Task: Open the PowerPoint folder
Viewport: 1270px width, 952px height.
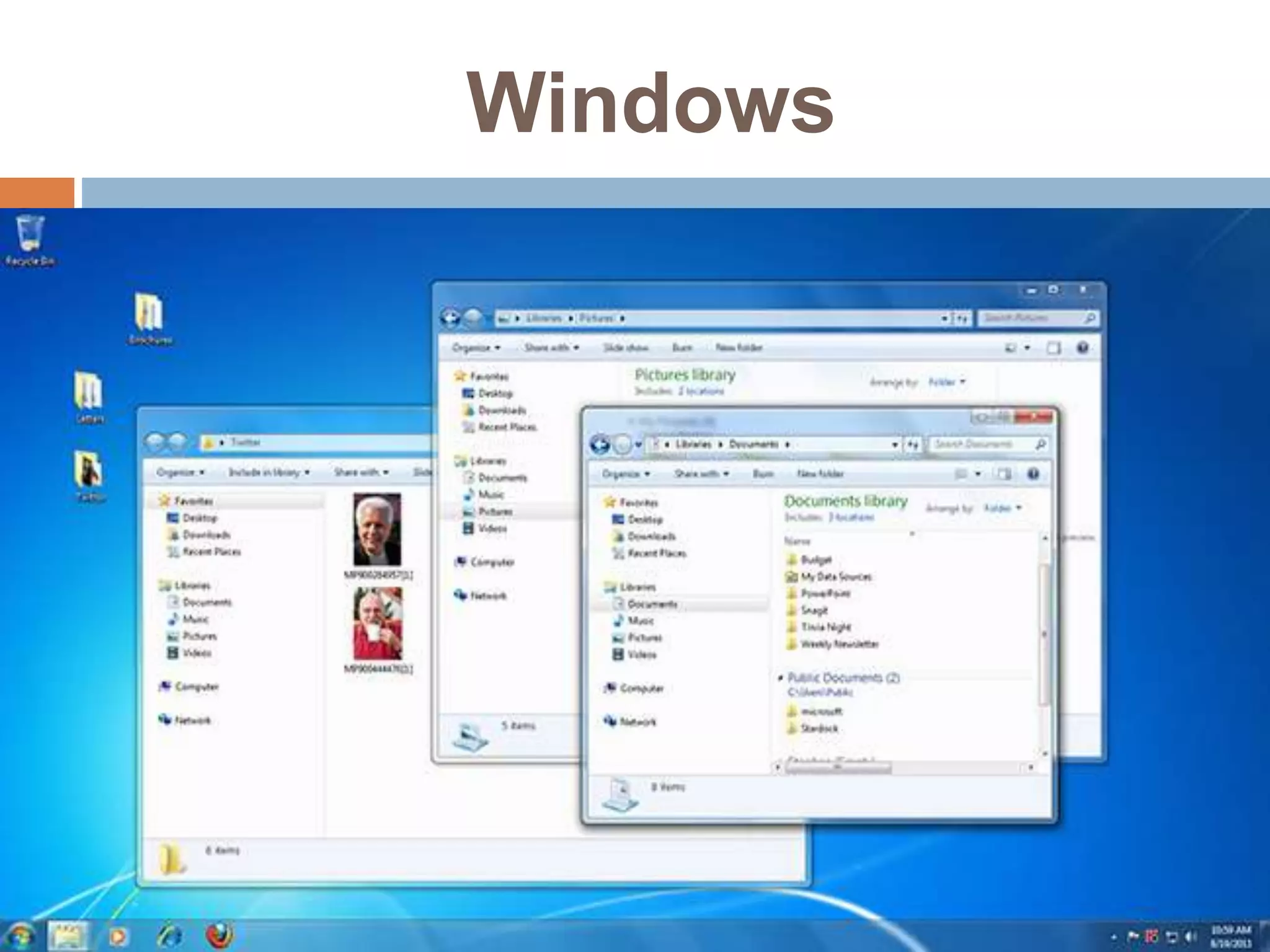Action: pos(818,593)
